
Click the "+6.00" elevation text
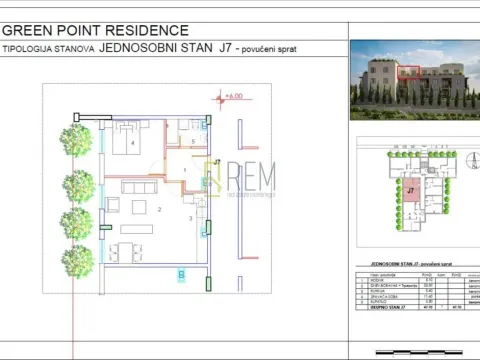point(234,96)
